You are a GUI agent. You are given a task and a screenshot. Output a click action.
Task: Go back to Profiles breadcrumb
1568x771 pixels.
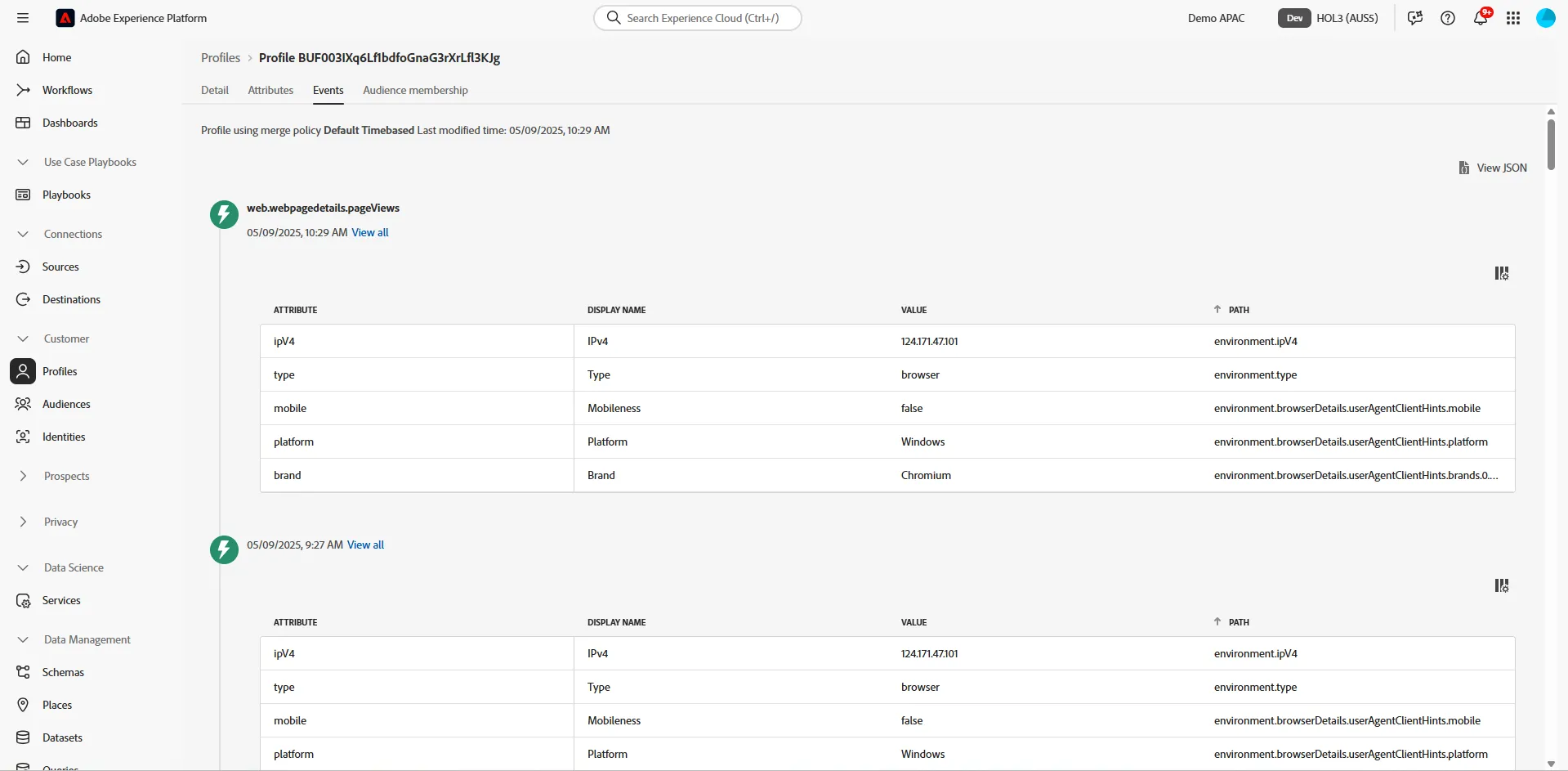pyautogui.click(x=221, y=57)
